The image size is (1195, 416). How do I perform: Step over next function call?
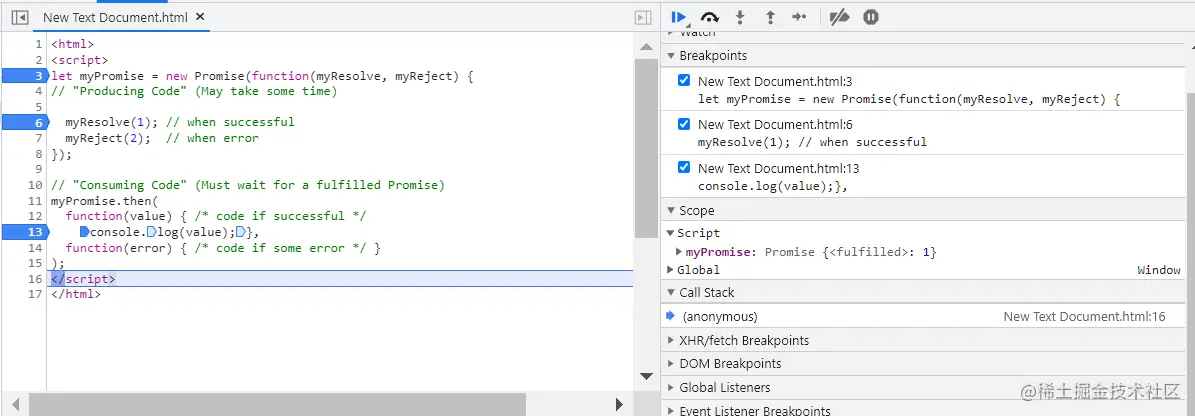pyautogui.click(x=710, y=17)
